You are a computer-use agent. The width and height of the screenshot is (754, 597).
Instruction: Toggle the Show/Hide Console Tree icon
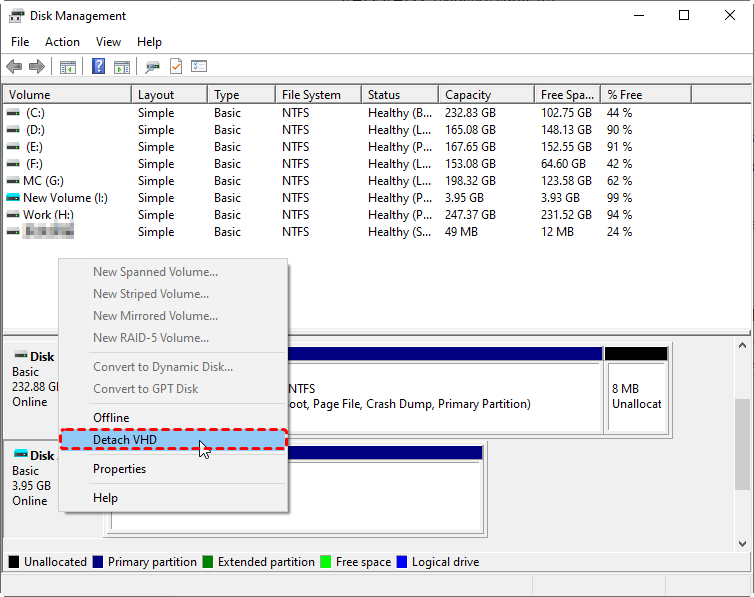coord(68,67)
